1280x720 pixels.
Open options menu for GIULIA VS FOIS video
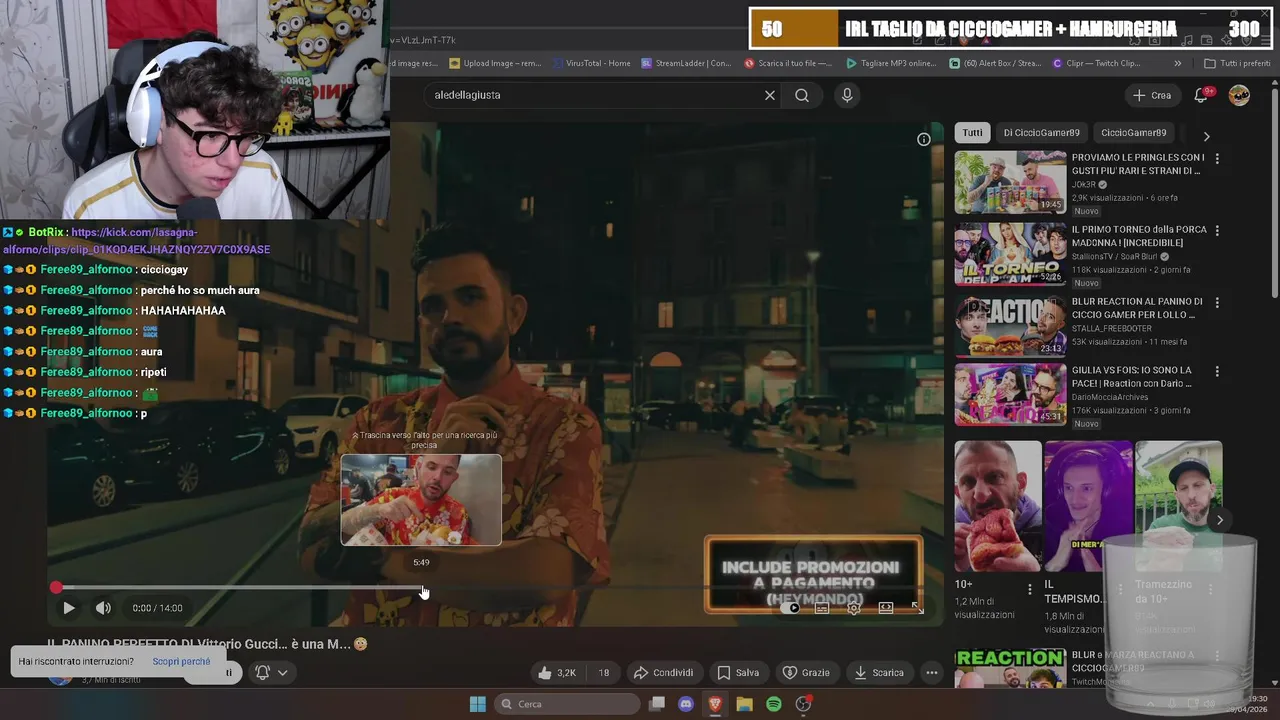click(x=1217, y=371)
